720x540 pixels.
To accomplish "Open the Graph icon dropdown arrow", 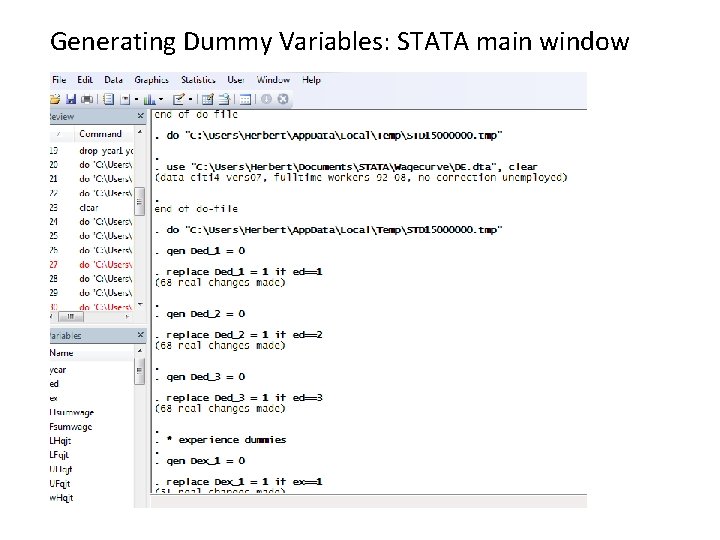I will pyautogui.click(x=161, y=99).
